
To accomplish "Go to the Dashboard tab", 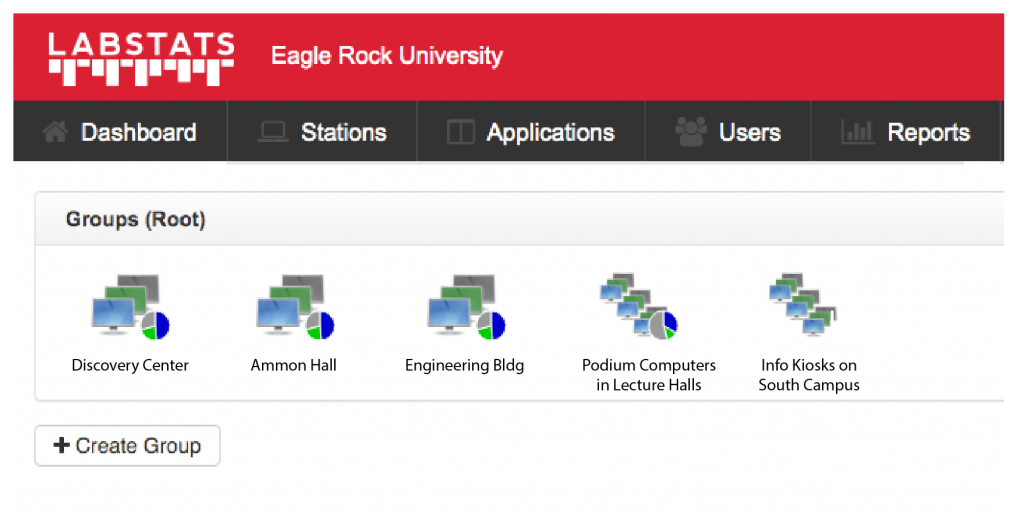I will (120, 132).
